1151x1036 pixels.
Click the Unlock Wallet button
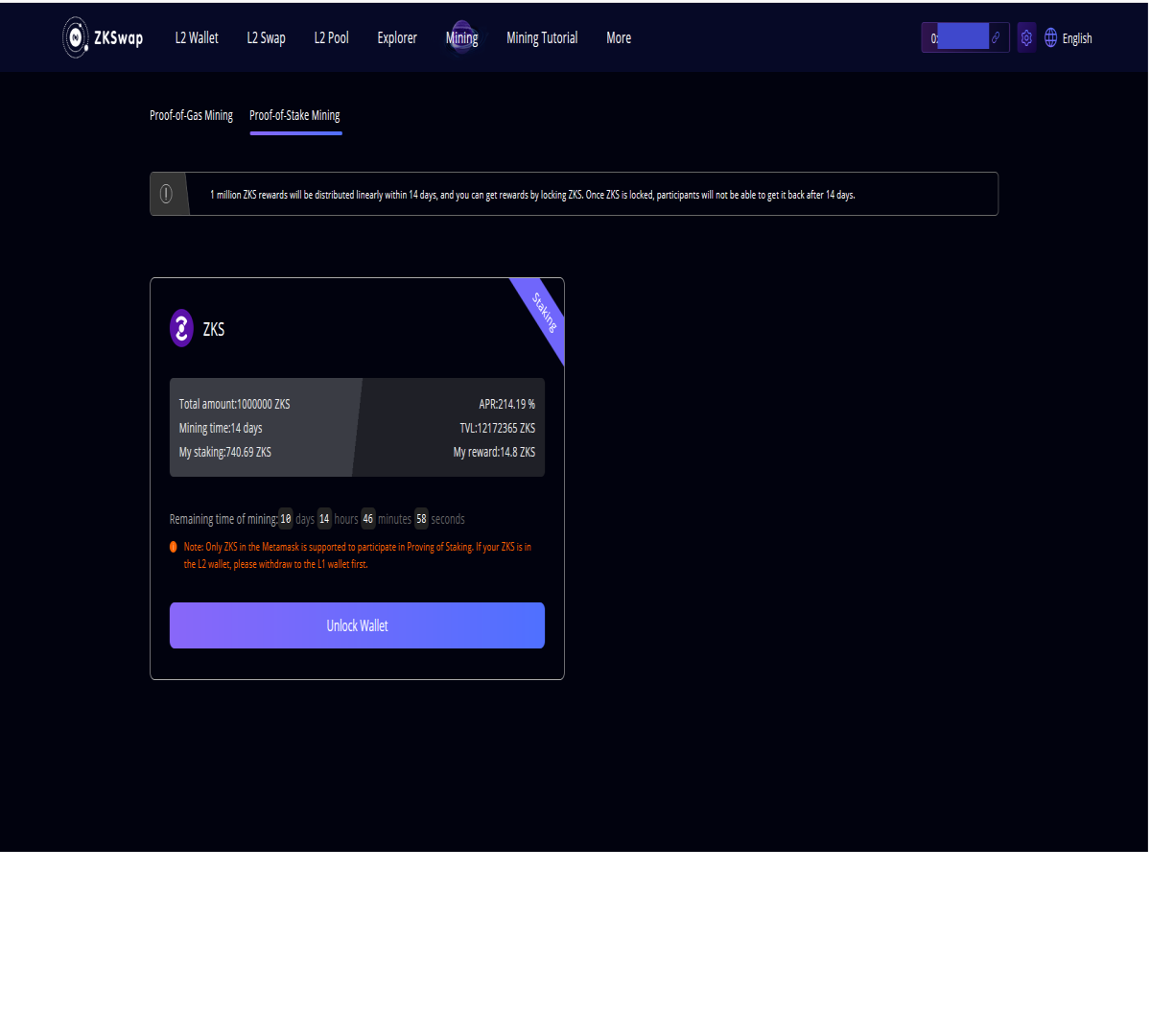point(357,625)
